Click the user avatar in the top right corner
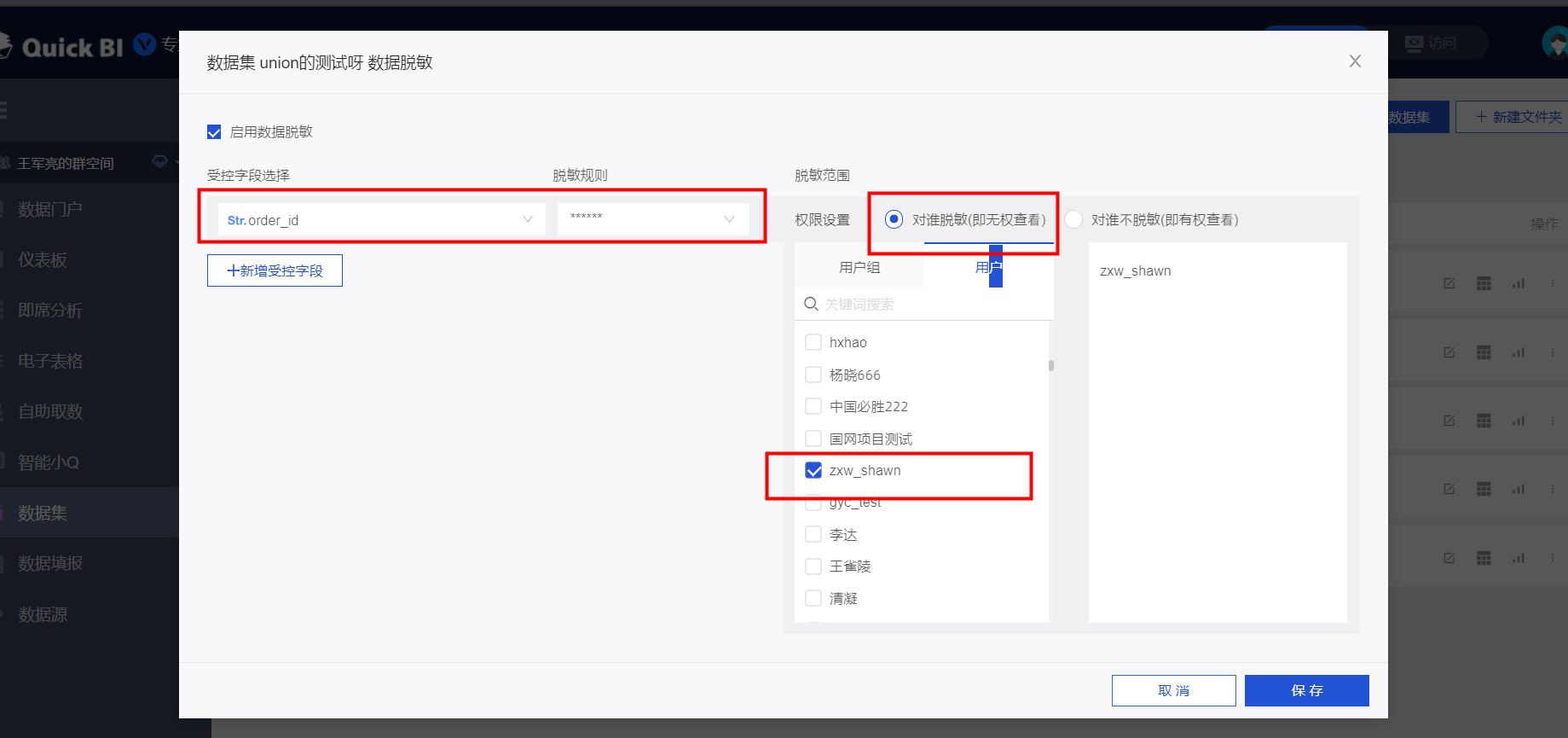The image size is (1568, 738). 1556,43
